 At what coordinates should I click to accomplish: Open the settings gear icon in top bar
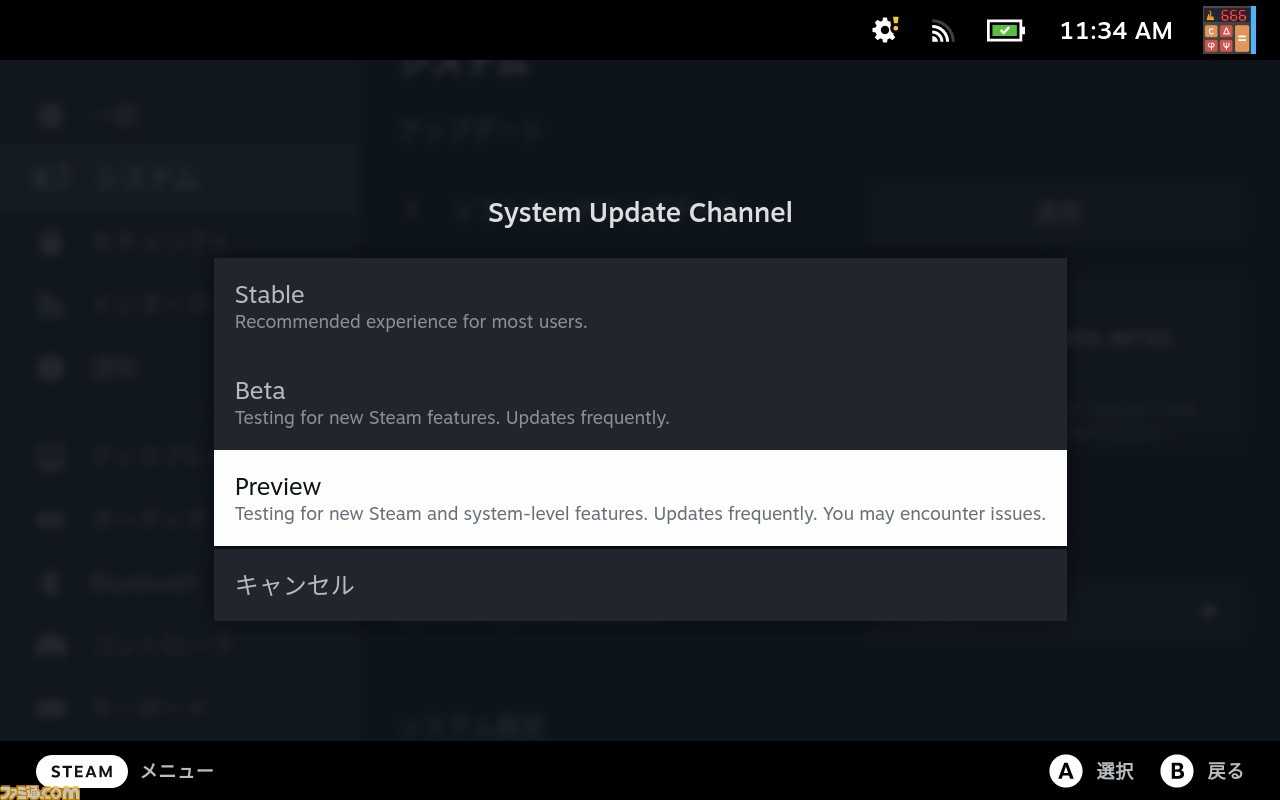[885, 30]
